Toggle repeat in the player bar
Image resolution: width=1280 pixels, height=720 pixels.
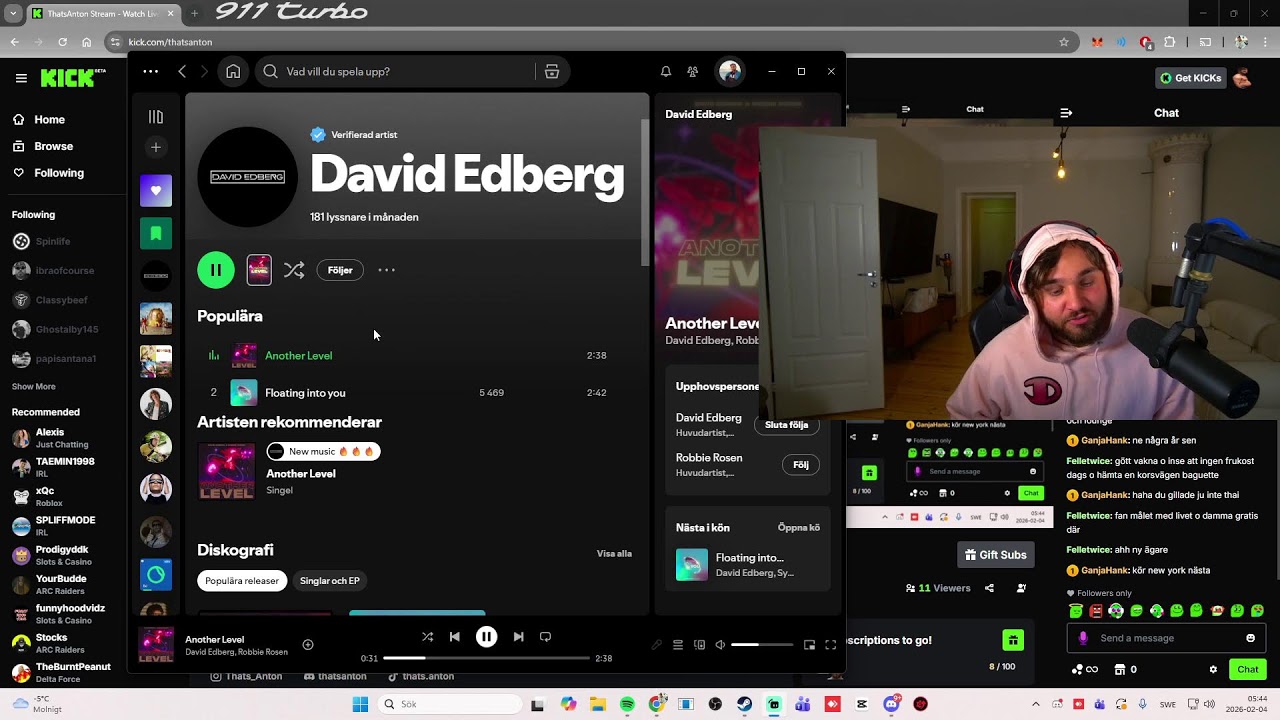[545, 637]
